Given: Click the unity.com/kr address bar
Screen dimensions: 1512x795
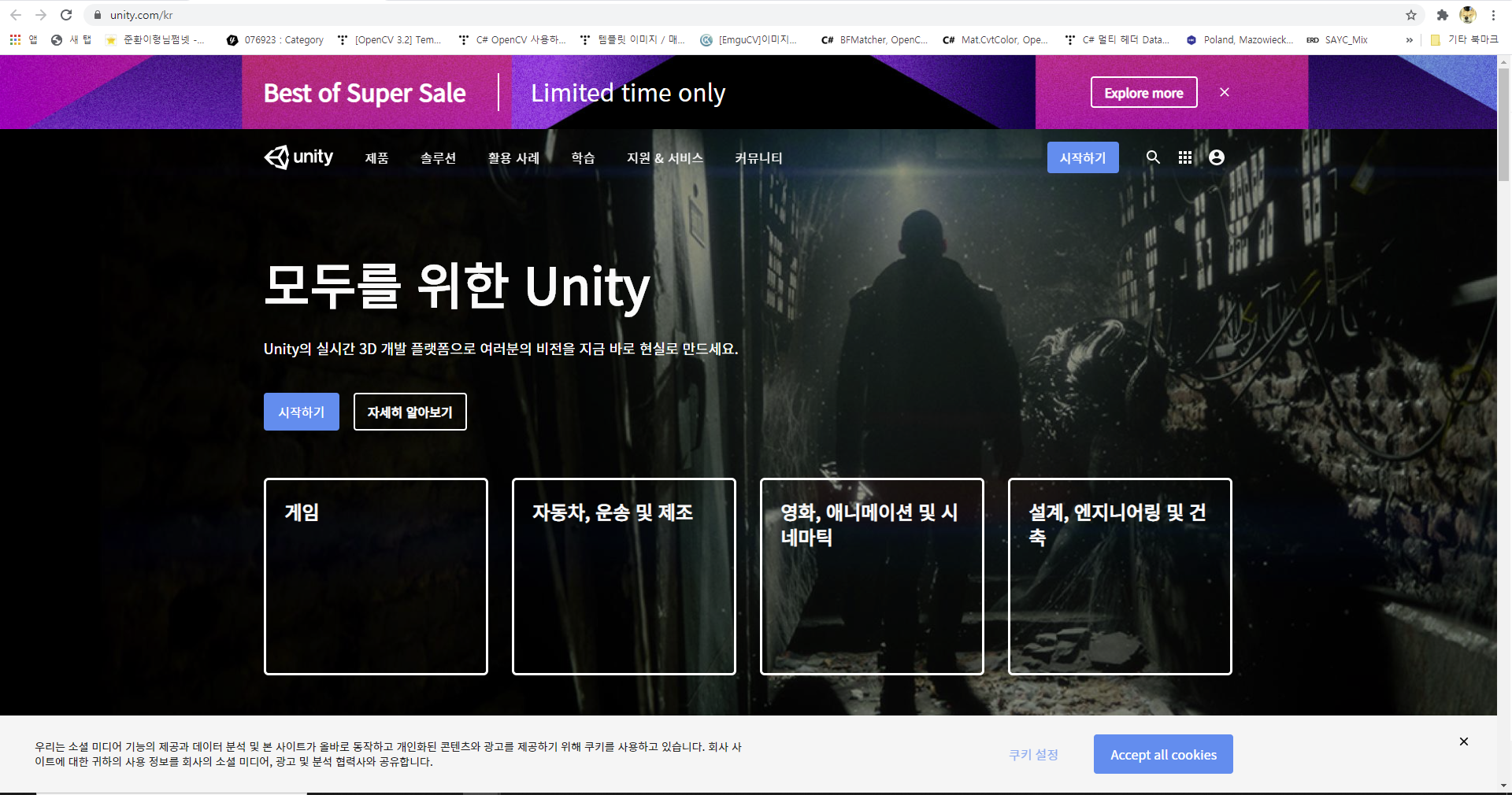Looking at the screenshot, I should click(748, 15).
